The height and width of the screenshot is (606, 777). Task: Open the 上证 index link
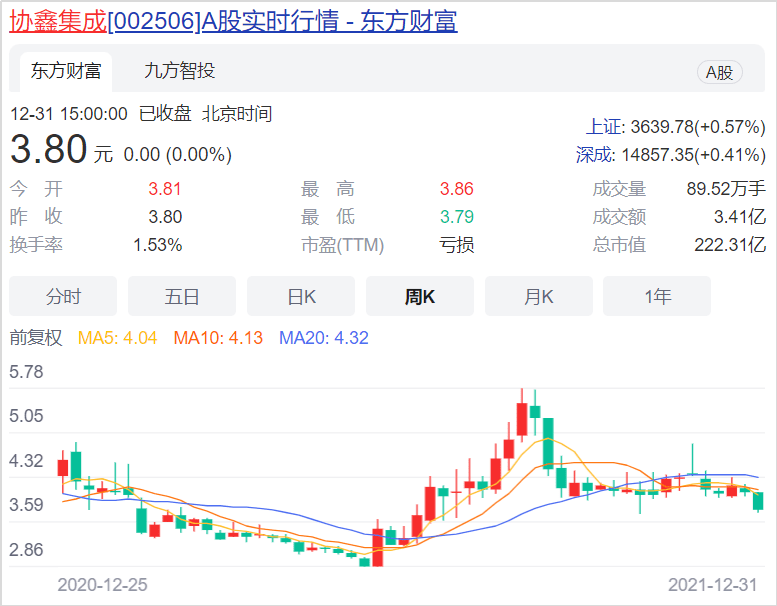pyautogui.click(x=603, y=127)
